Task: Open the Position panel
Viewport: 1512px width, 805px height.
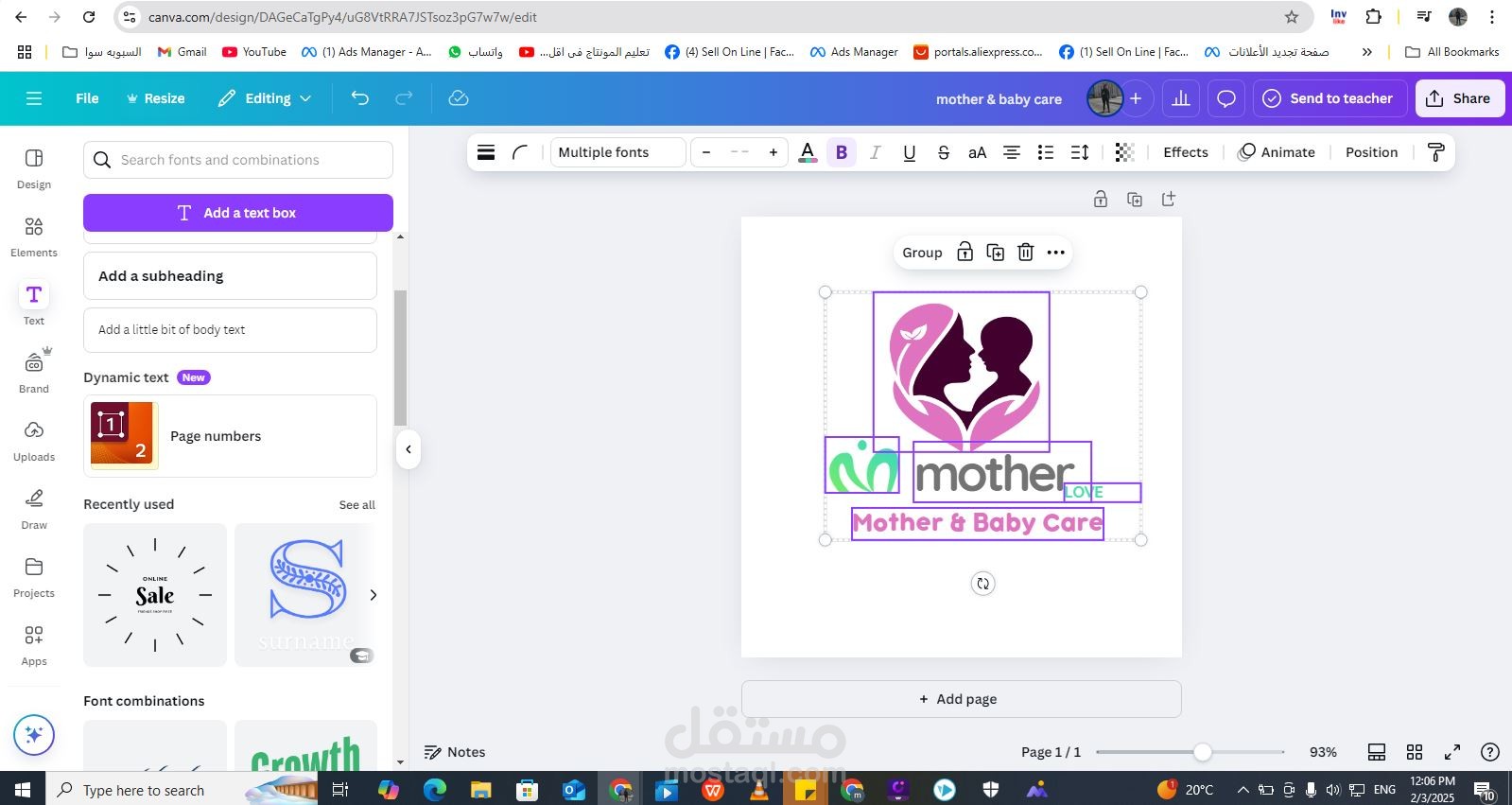Action: coord(1371,152)
